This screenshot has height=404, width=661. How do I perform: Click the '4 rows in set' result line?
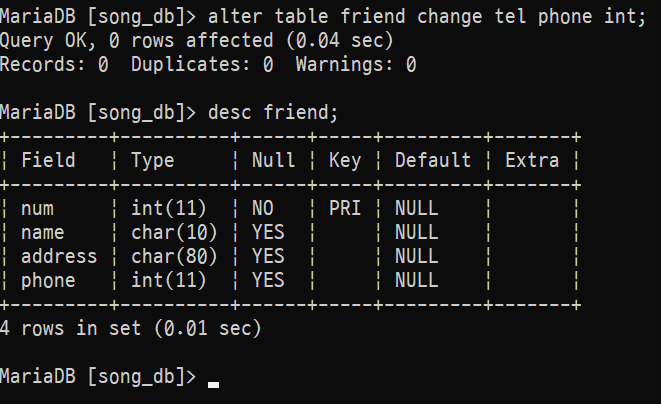[x=130, y=329]
